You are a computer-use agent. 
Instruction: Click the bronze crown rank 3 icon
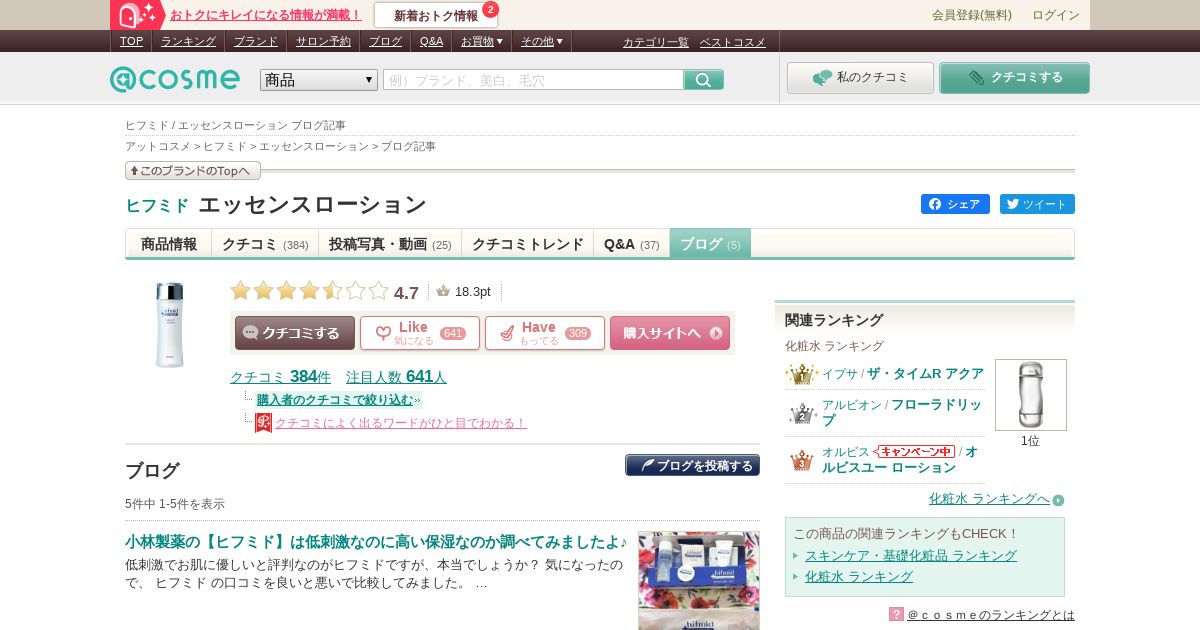802,460
